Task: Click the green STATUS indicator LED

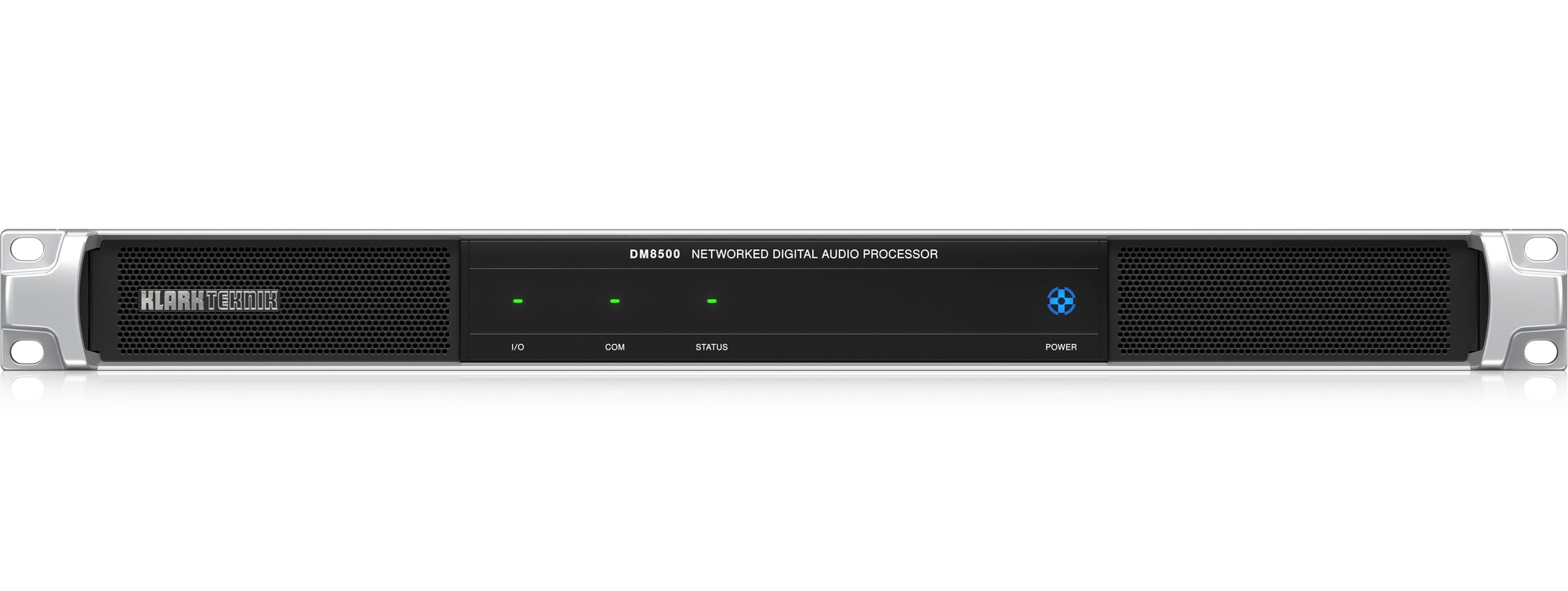Action: [x=712, y=301]
